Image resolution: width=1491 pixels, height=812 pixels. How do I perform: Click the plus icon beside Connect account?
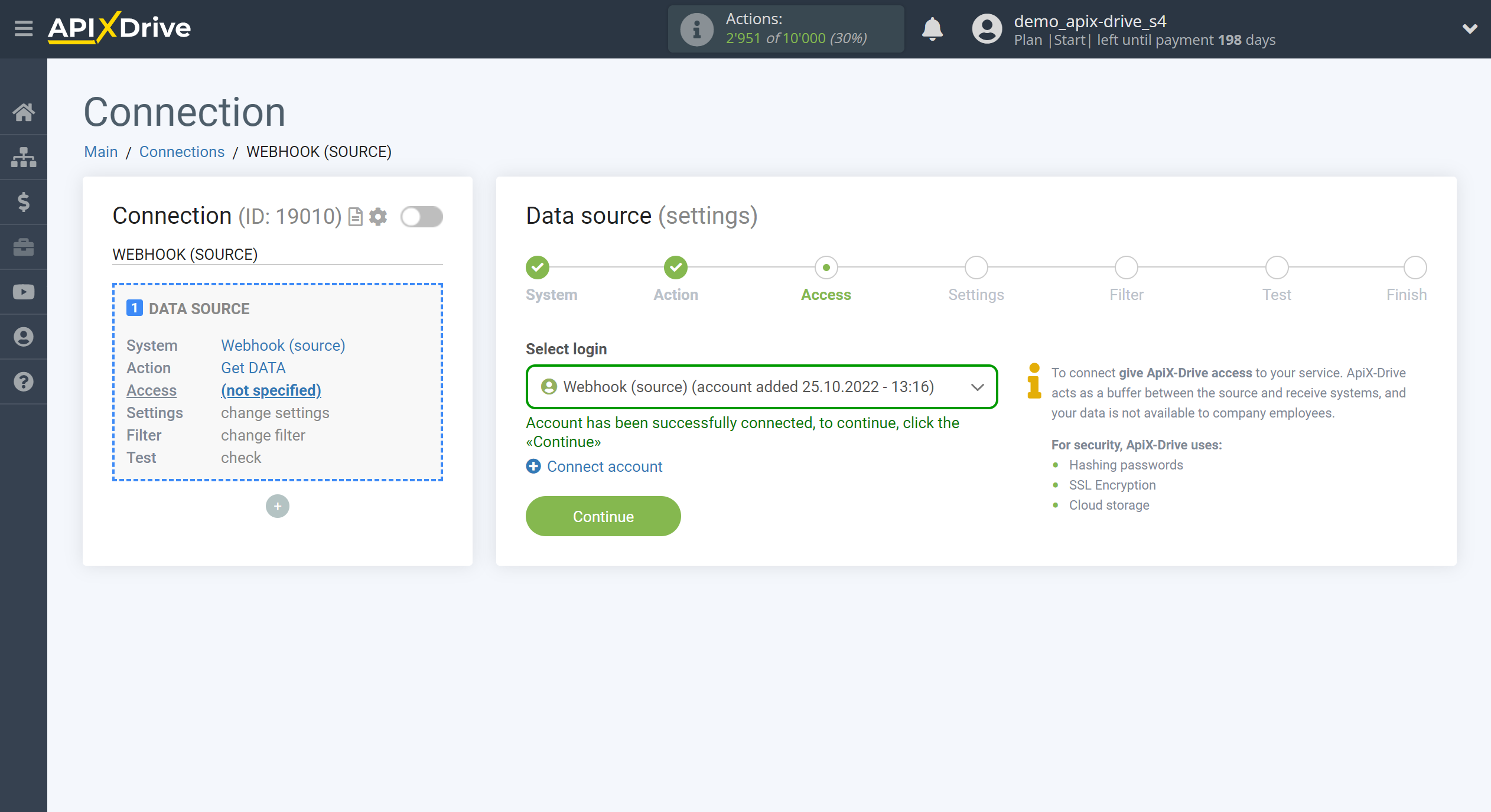click(533, 467)
